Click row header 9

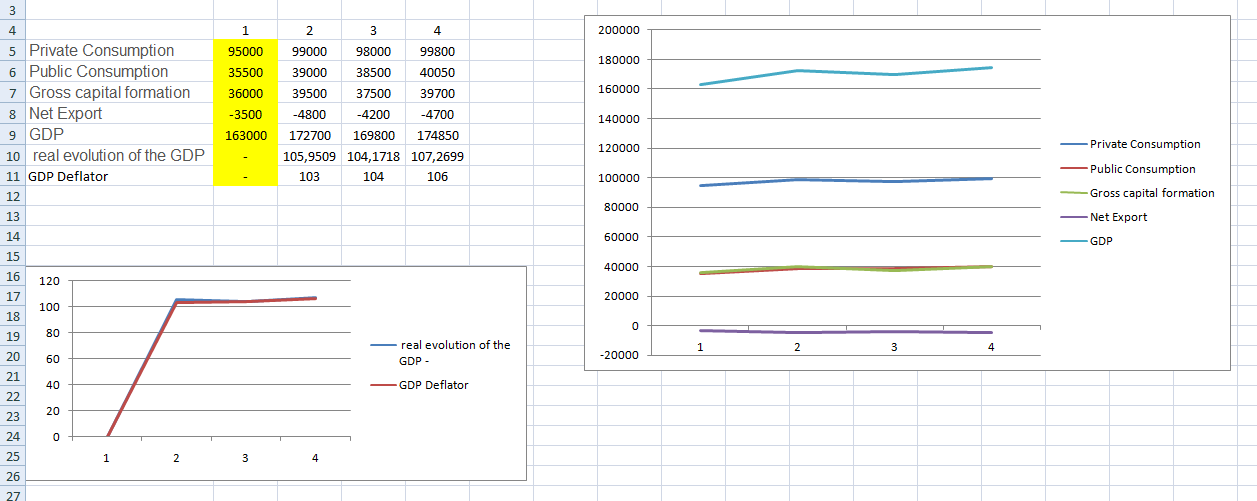click(x=13, y=135)
